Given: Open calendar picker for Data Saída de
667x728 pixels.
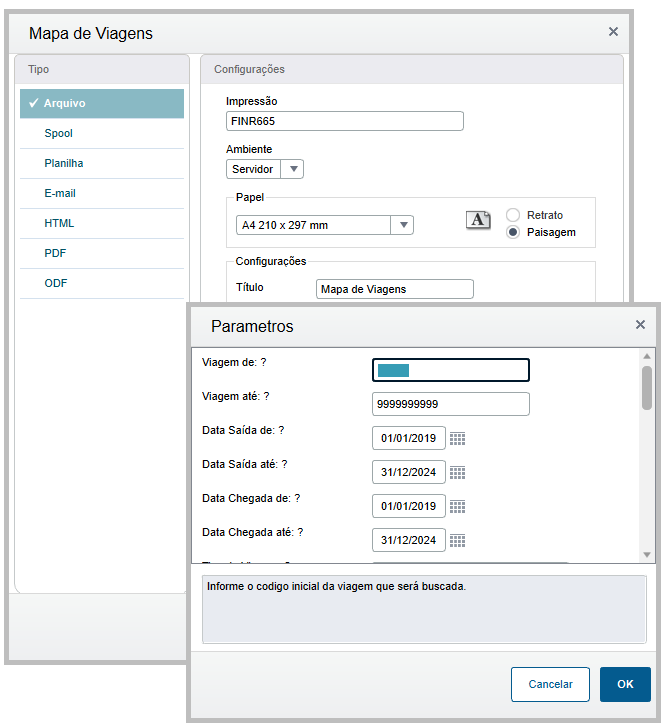Looking at the screenshot, I should [x=457, y=438].
